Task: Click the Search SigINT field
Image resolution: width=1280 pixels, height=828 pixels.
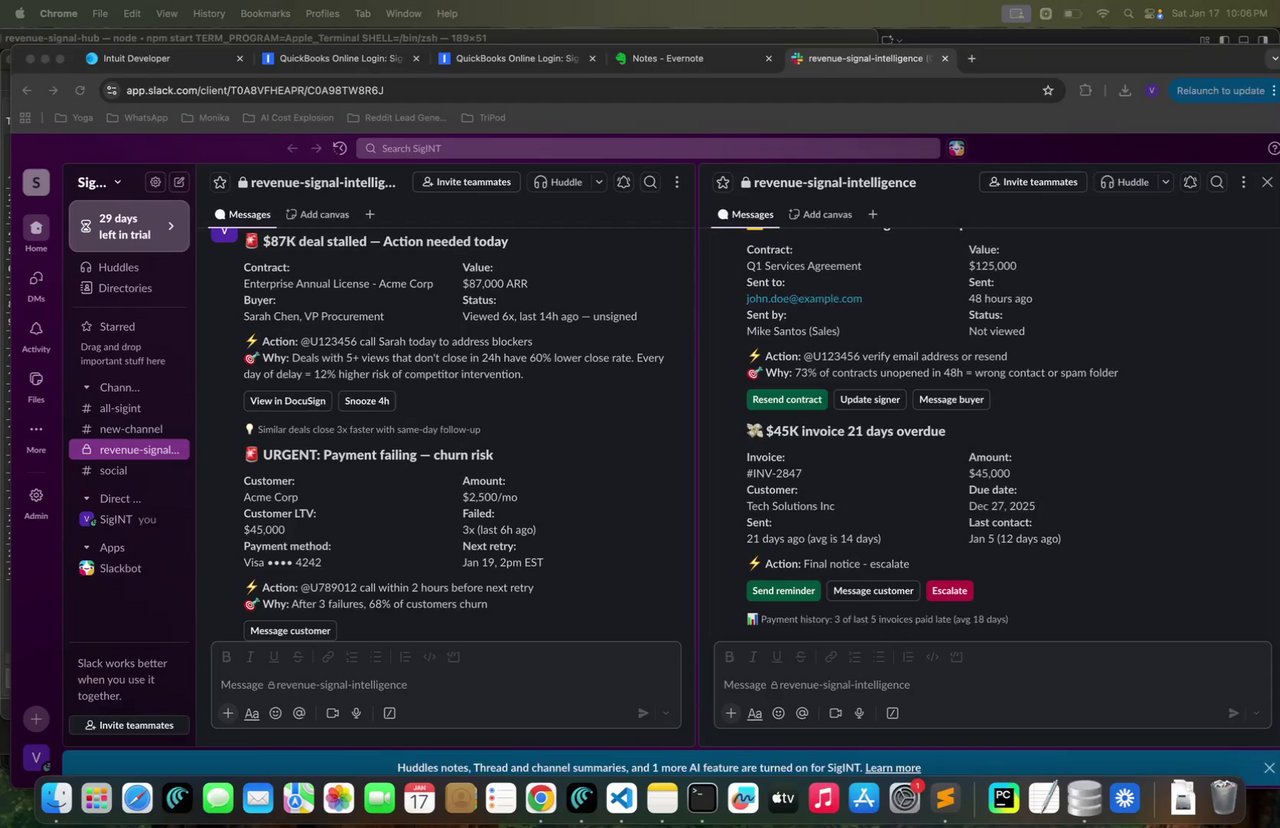Action: coord(647,148)
